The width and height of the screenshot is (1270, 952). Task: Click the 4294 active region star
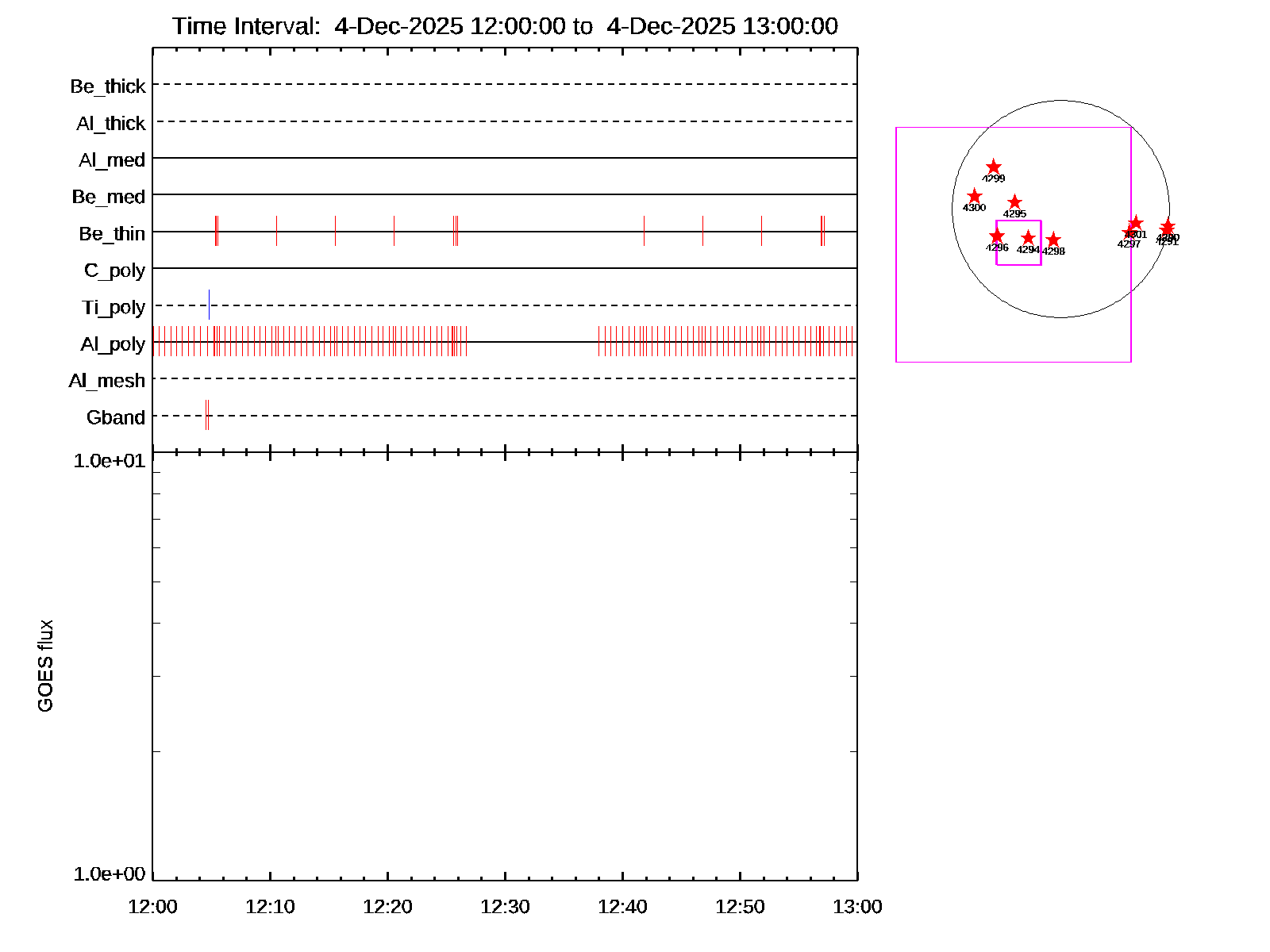click(x=1028, y=237)
